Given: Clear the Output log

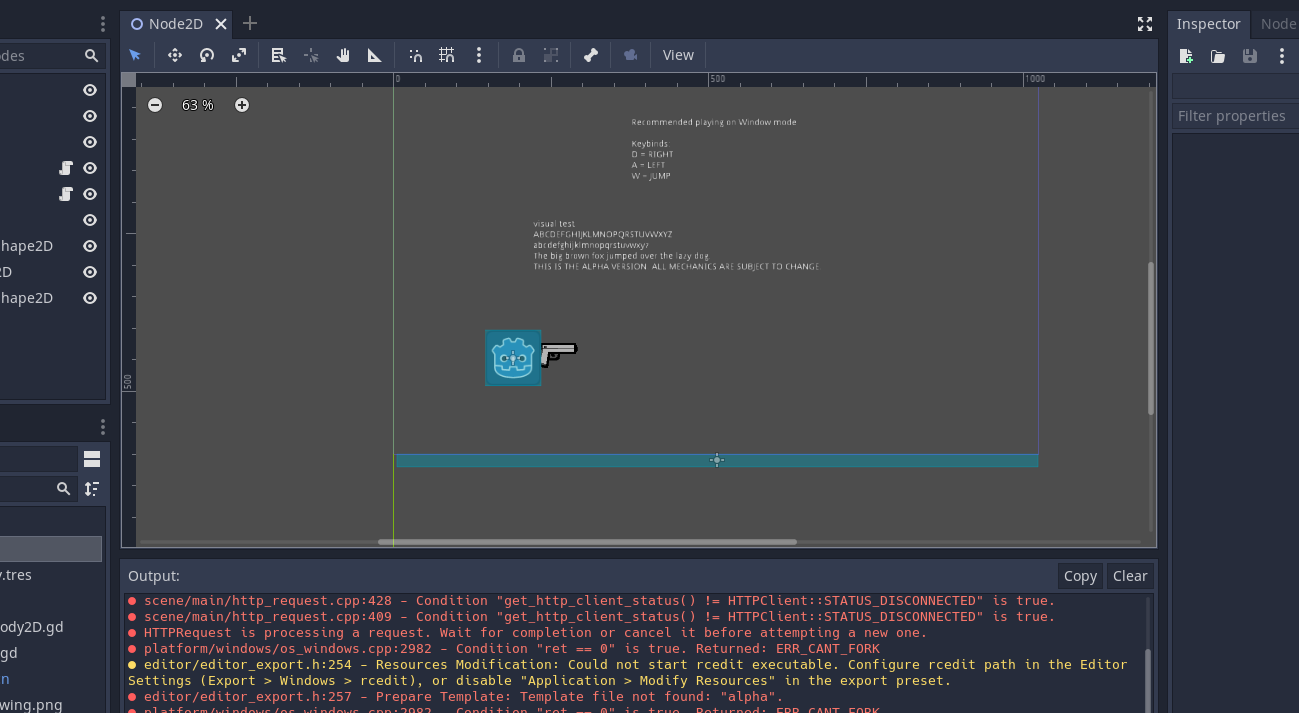Looking at the screenshot, I should point(1130,576).
